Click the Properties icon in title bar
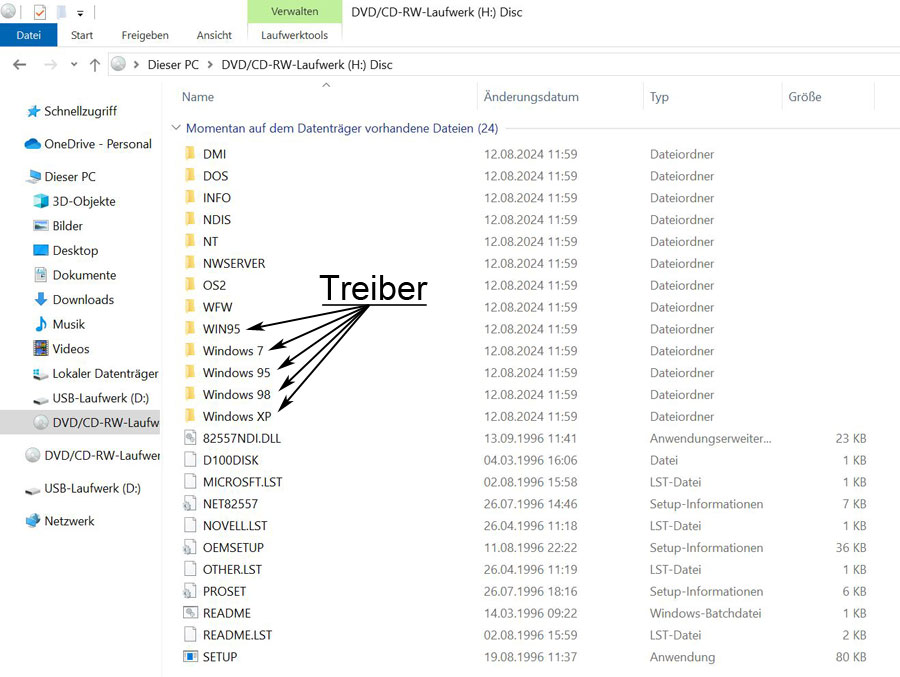Image resolution: width=900 pixels, height=677 pixels. pyautogui.click(x=40, y=12)
